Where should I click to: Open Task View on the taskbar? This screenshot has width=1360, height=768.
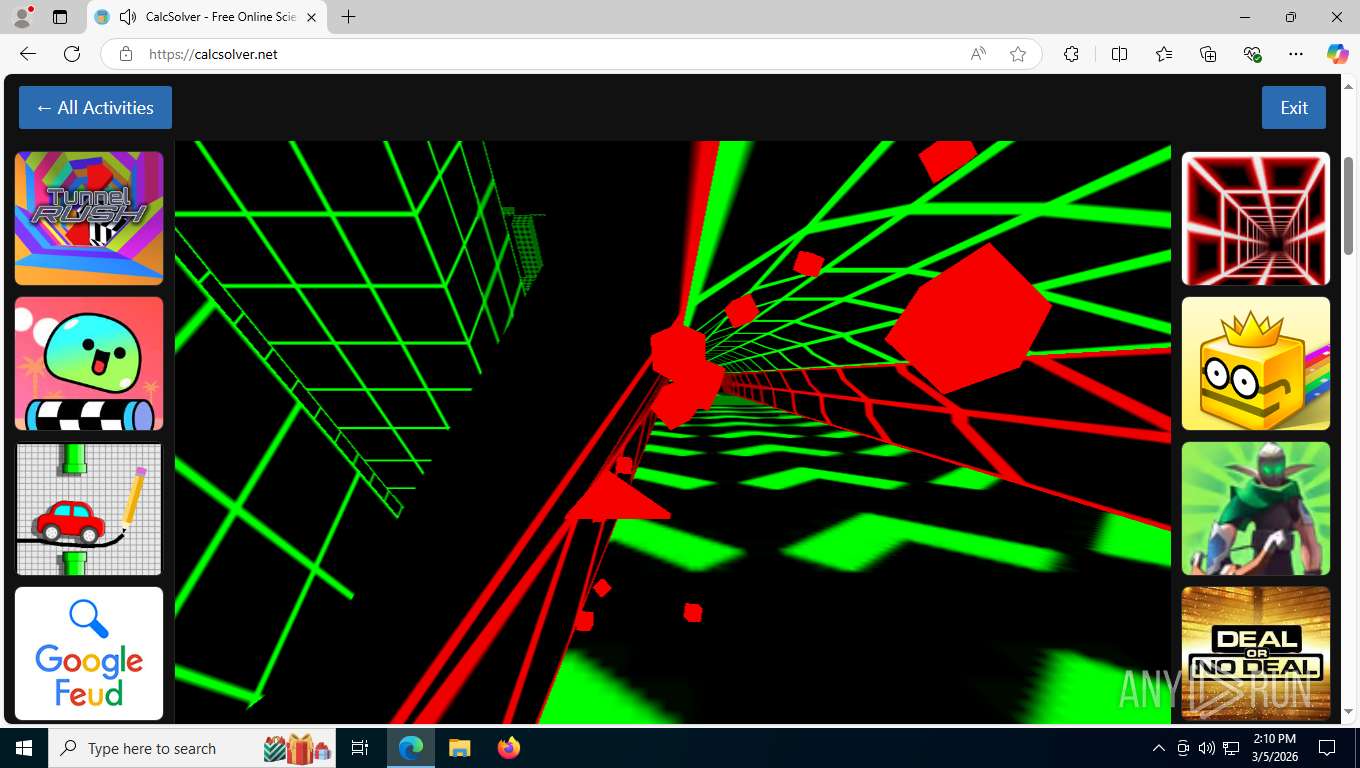(360, 748)
